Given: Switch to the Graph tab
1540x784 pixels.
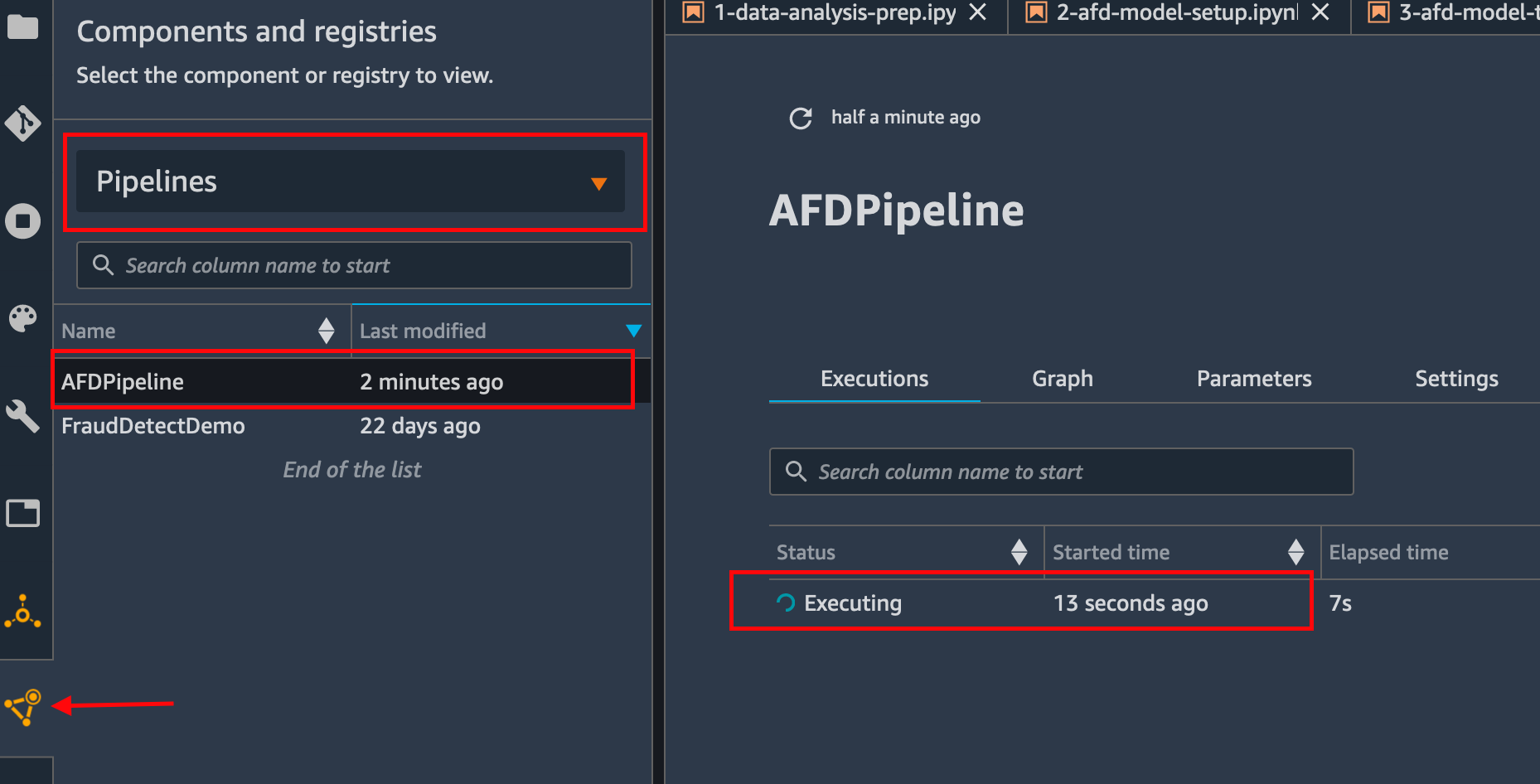Looking at the screenshot, I should click(x=1062, y=379).
